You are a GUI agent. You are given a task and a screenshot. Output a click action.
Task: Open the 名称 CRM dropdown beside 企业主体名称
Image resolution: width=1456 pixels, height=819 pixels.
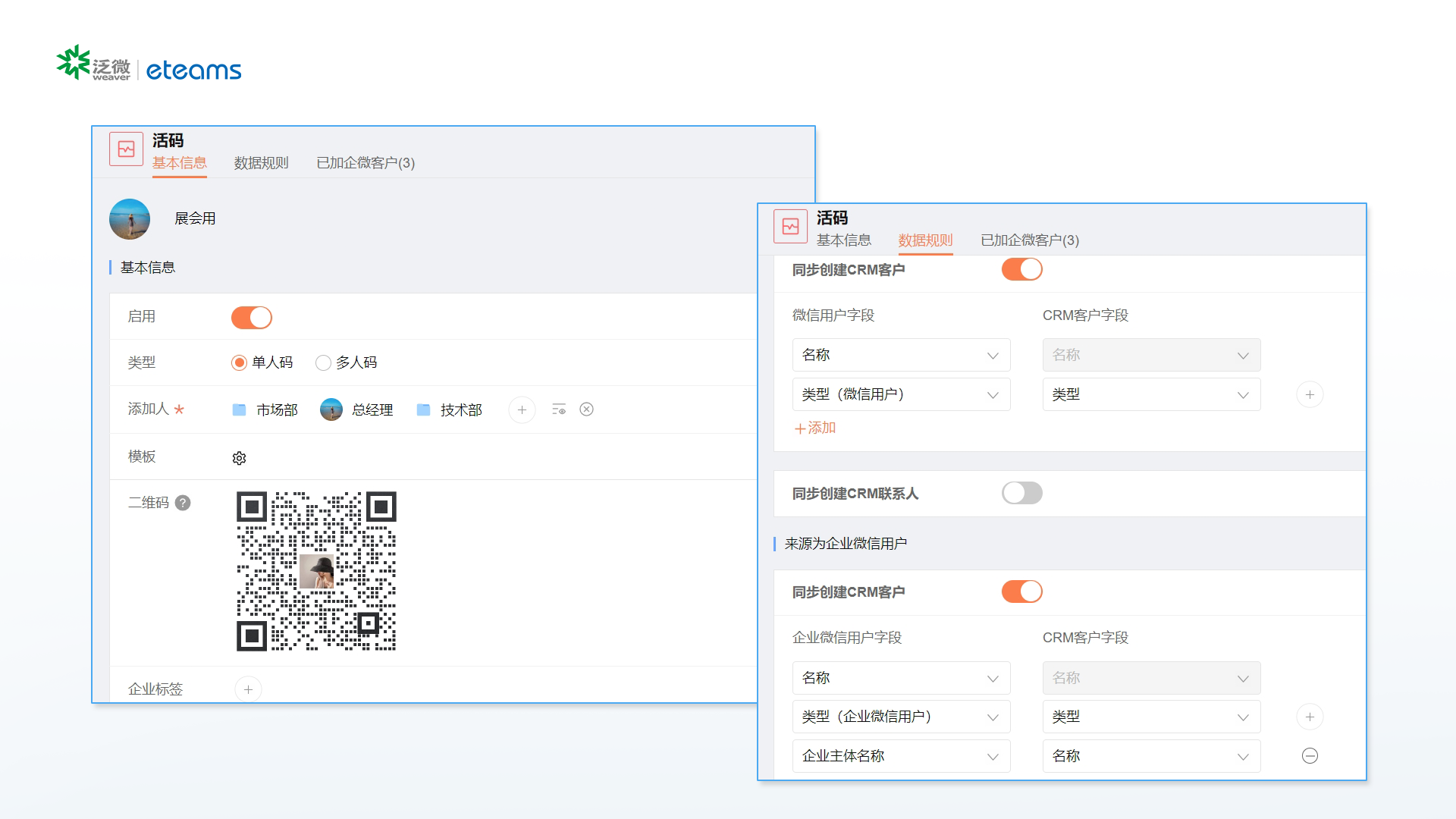coord(1151,756)
